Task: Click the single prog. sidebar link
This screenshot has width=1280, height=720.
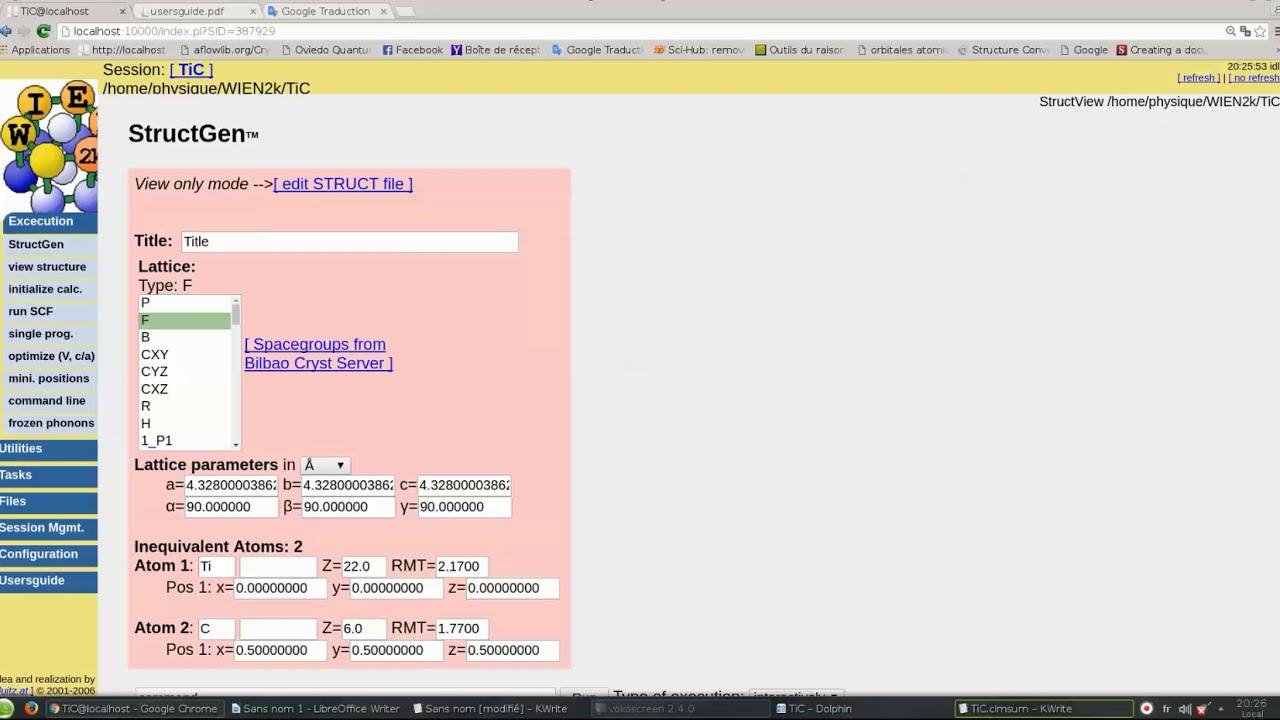Action: click(40, 334)
